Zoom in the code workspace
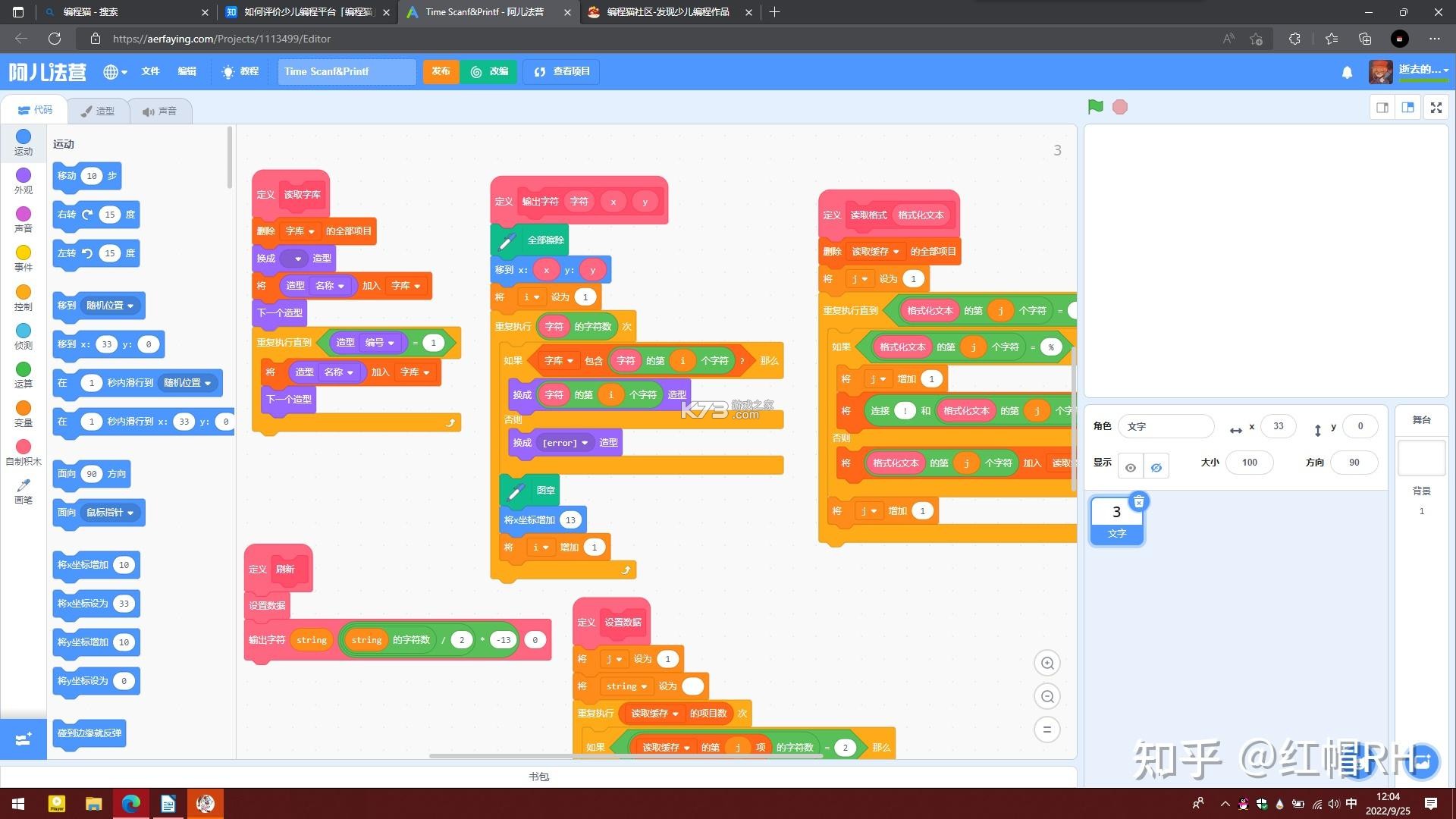The height and width of the screenshot is (819, 1456). (x=1047, y=664)
